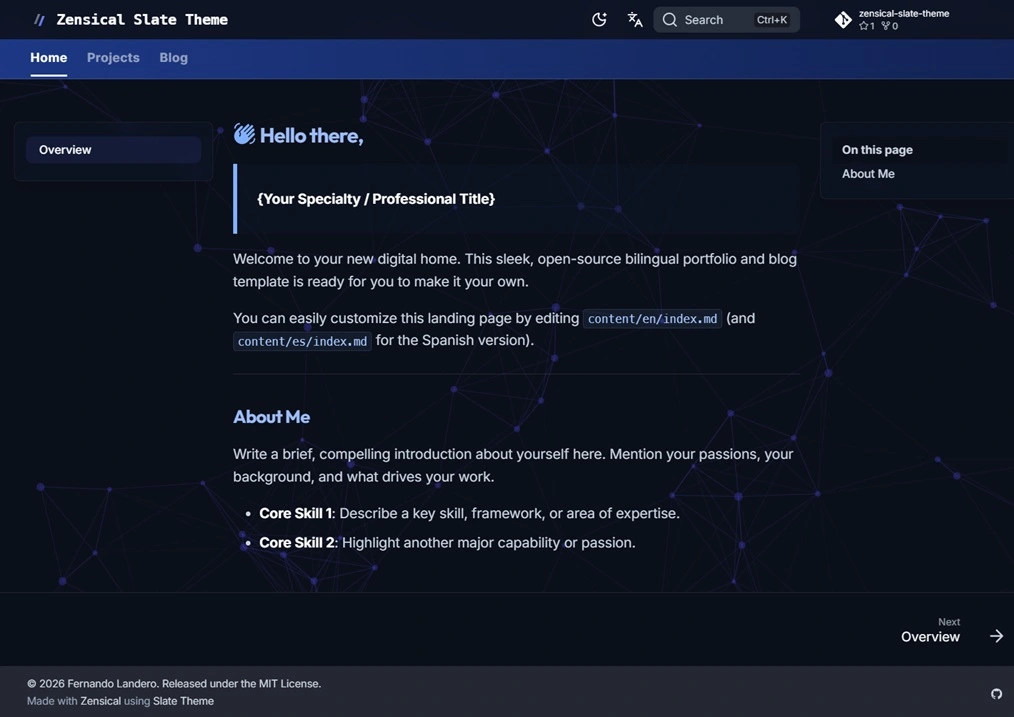1014x717 pixels.
Task: Click the content/en/index.md code snippet
Action: [652, 319]
